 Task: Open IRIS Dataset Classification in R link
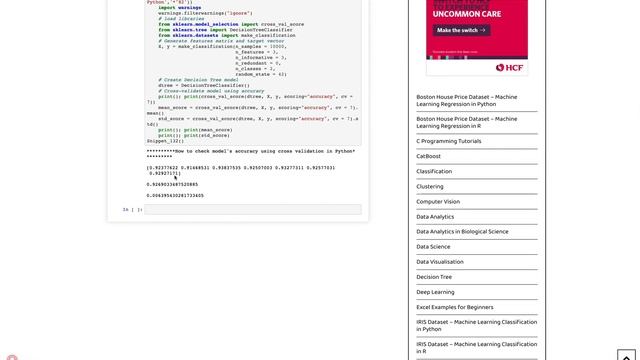click(x=476, y=348)
